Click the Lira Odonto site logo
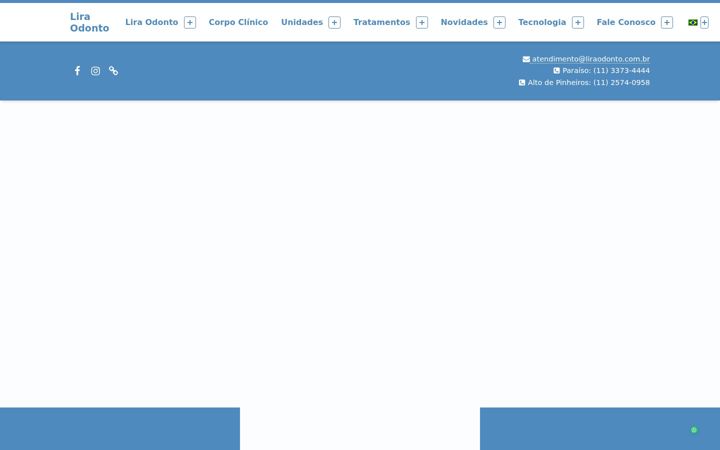This screenshot has height=450, width=720. click(x=90, y=22)
